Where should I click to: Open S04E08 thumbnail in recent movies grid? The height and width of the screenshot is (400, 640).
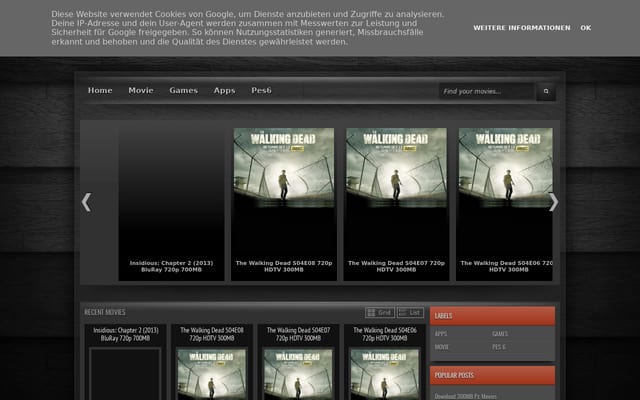(212, 374)
